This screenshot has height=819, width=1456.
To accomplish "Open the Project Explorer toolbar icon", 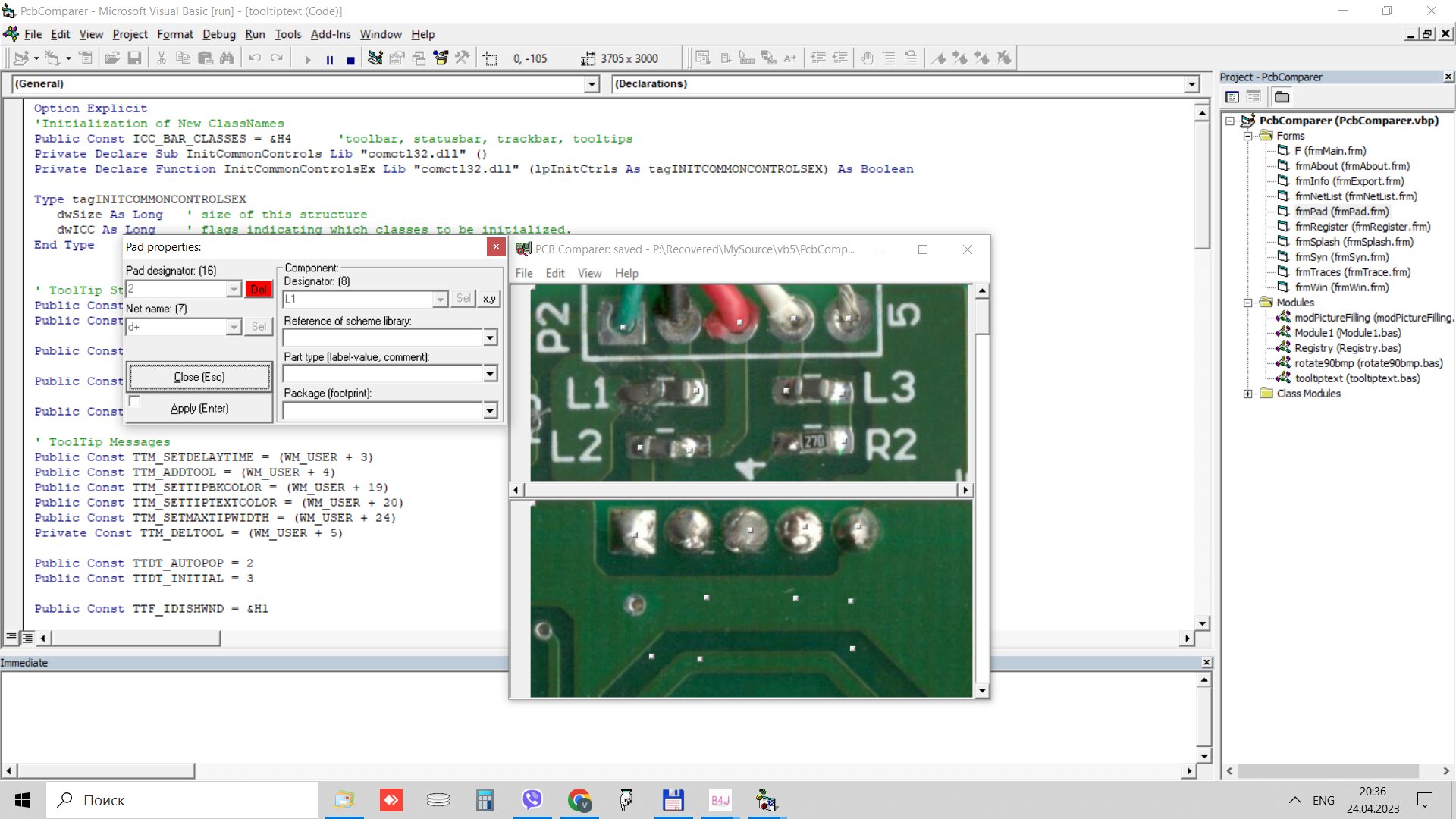I will click(x=375, y=58).
